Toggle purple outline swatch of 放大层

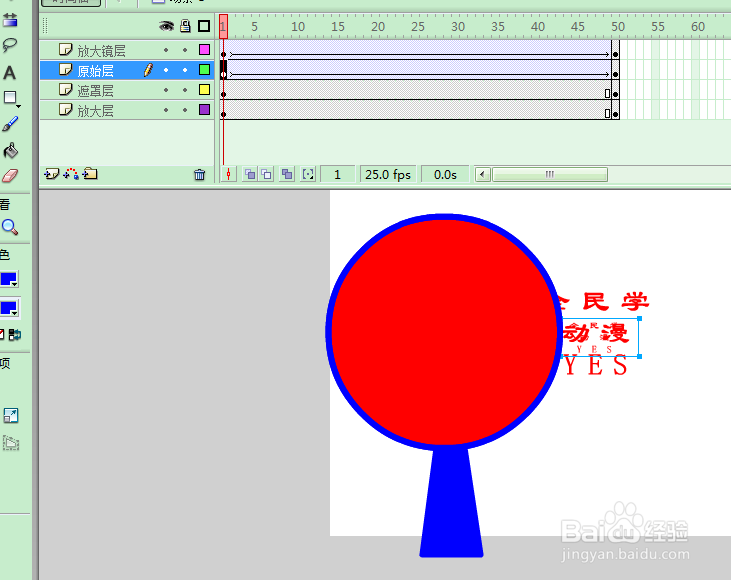point(204,110)
